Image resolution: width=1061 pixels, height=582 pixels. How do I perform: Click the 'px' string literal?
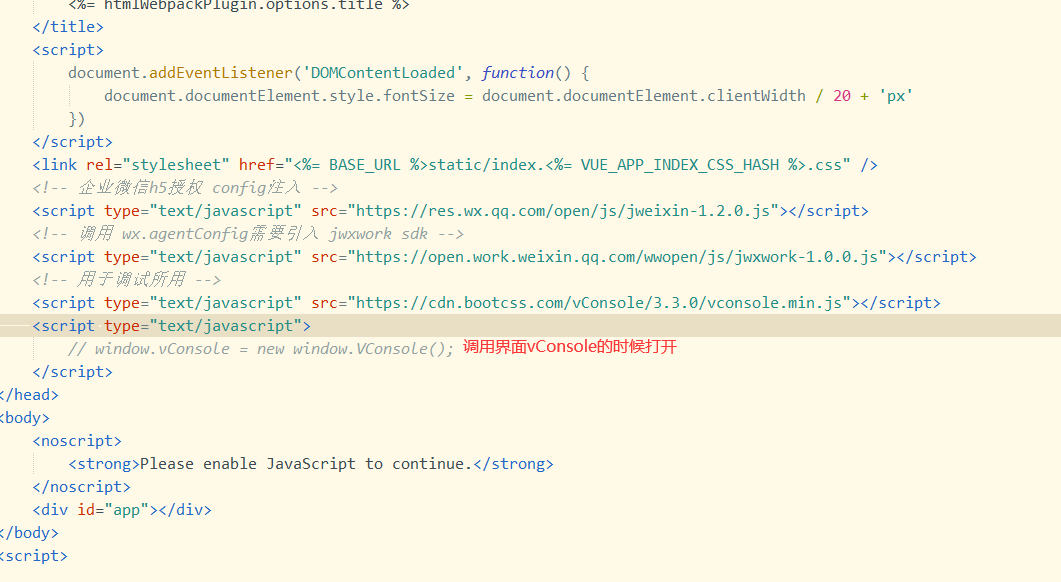pos(896,96)
